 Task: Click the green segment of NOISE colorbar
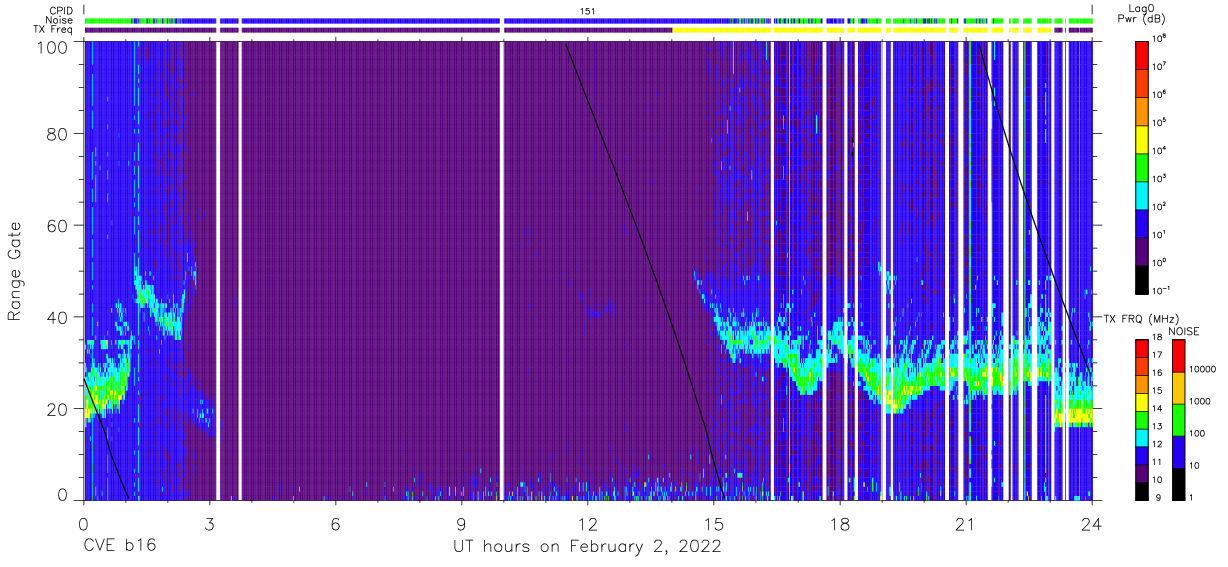[x=1179, y=419]
